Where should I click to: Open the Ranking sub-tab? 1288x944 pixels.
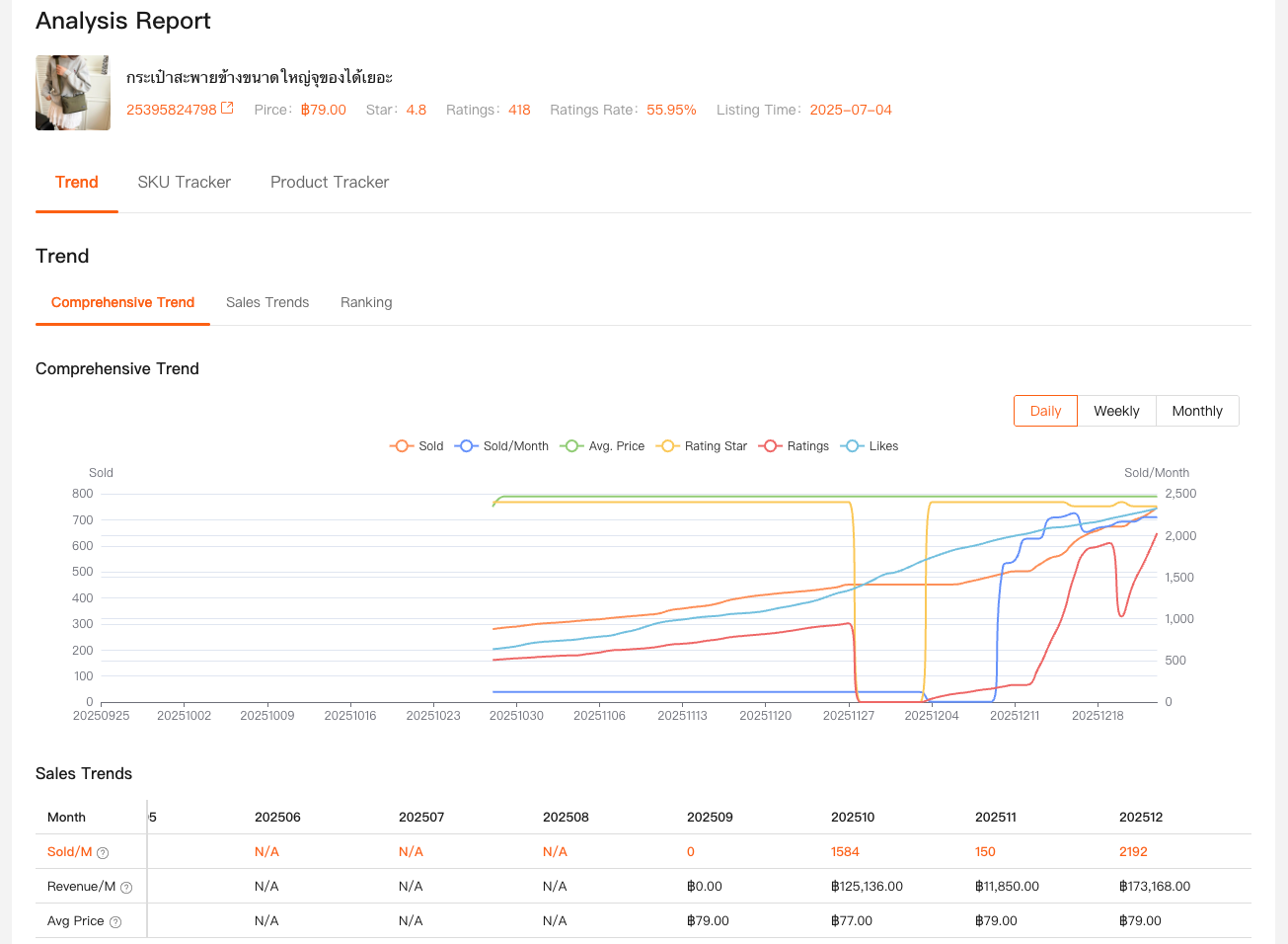[x=366, y=303]
